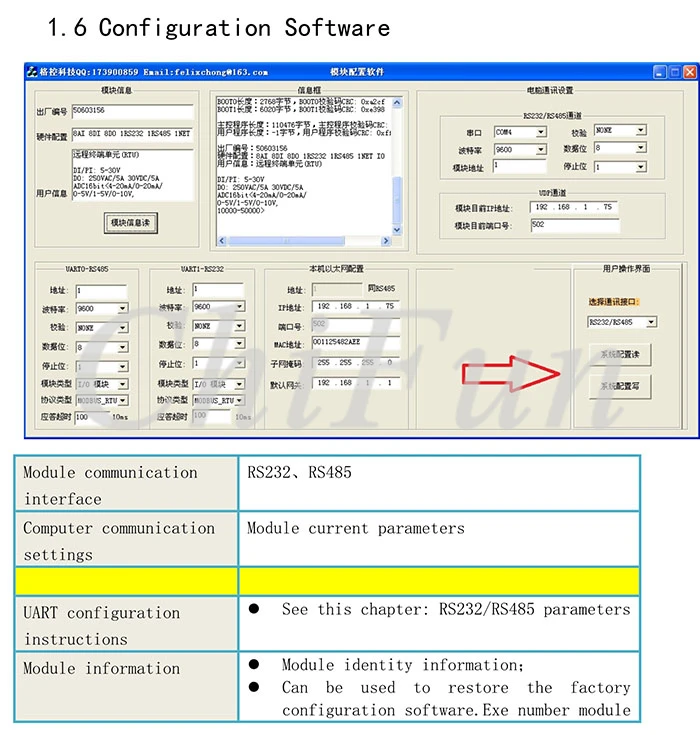Open the UART1-RS232 数据位 dropdown
The height and width of the screenshot is (735, 700).
240,344
